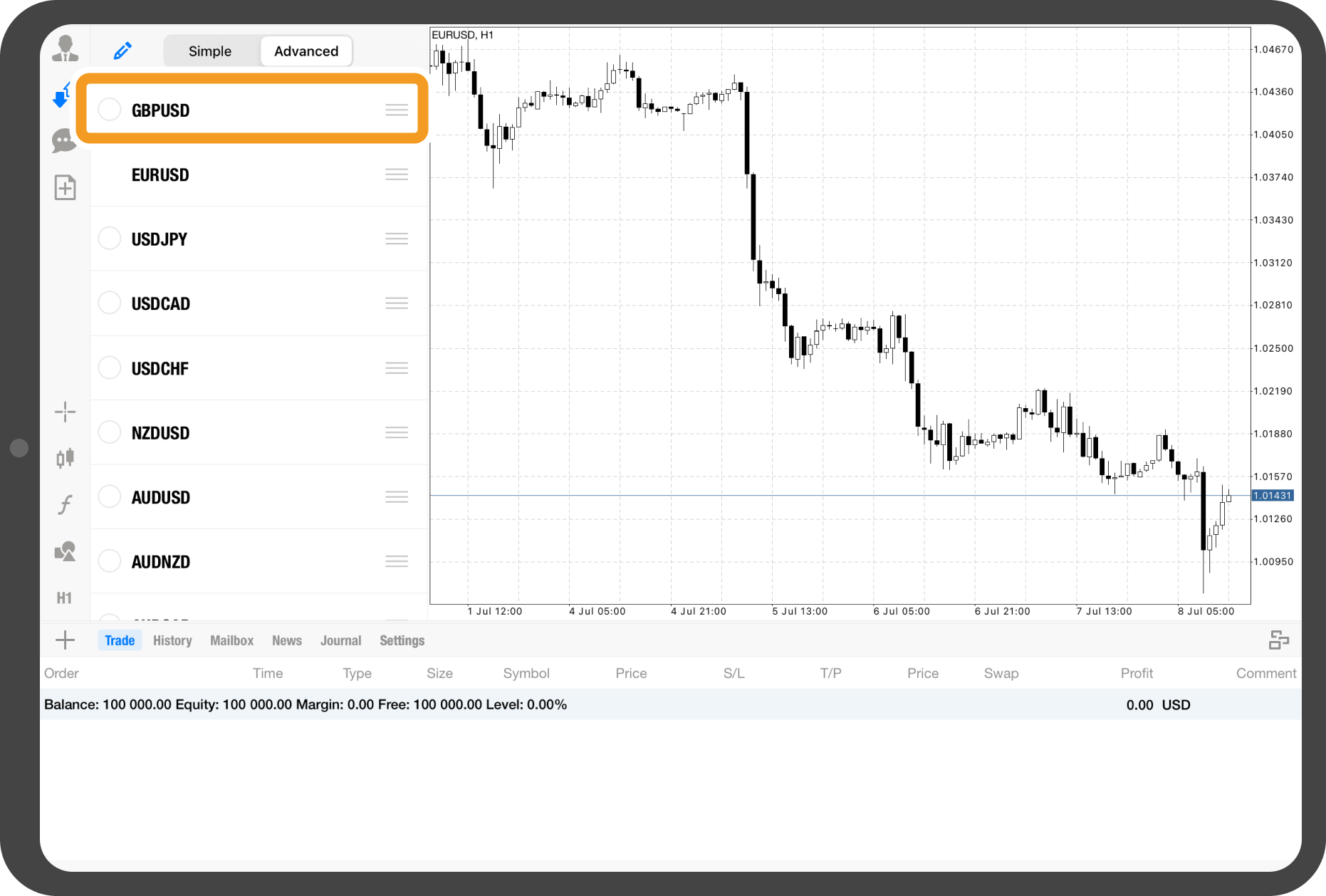Open the accounts profile icon
1326x896 pixels.
(x=65, y=48)
